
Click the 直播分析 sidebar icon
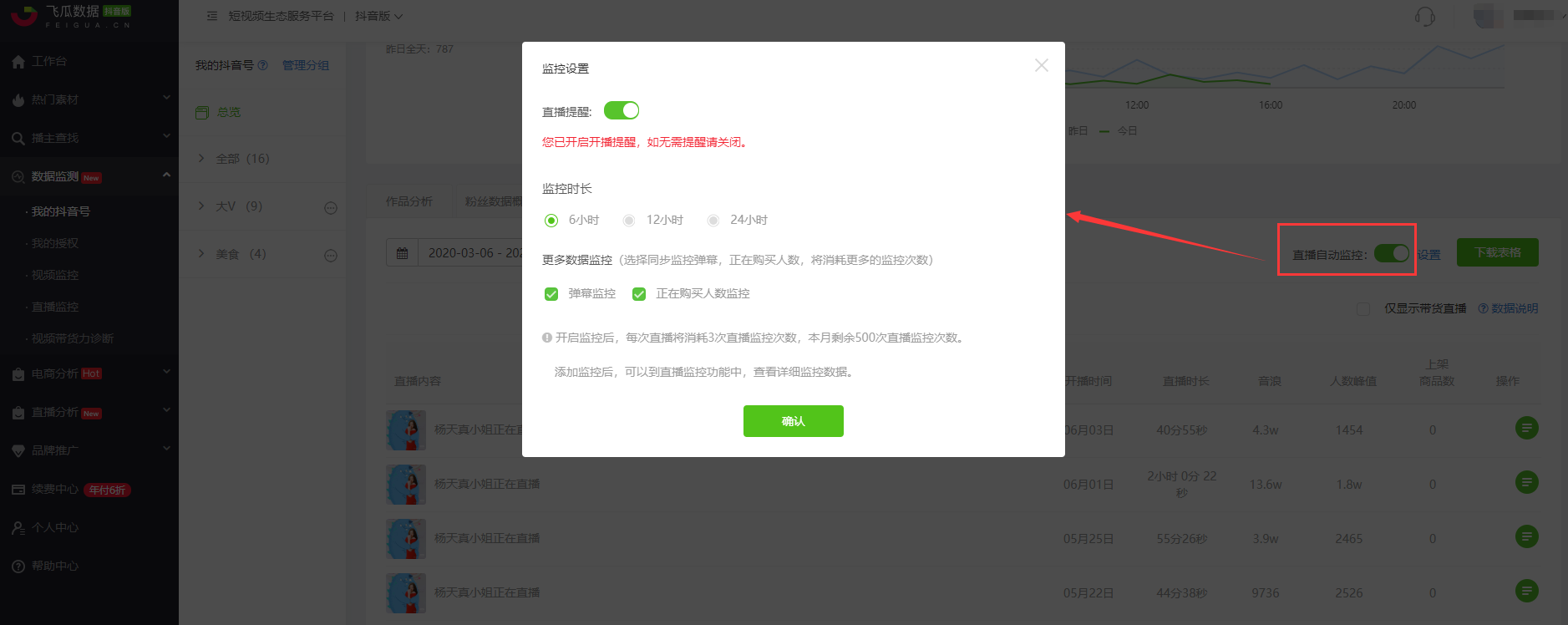tap(18, 413)
